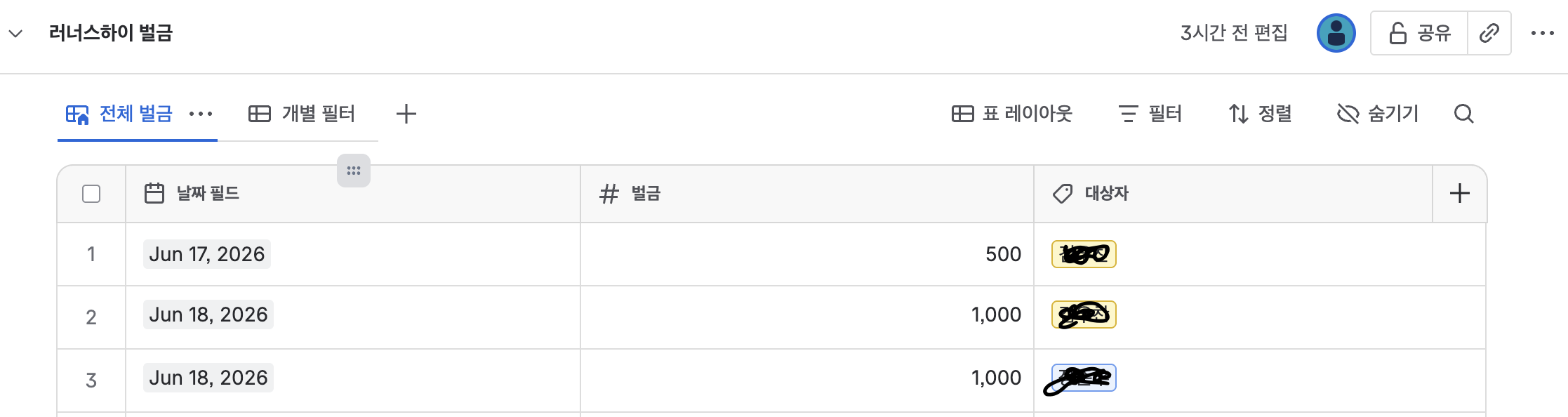Click the search magnifier icon
Viewport: 1568px width, 417px height.
tap(1463, 114)
